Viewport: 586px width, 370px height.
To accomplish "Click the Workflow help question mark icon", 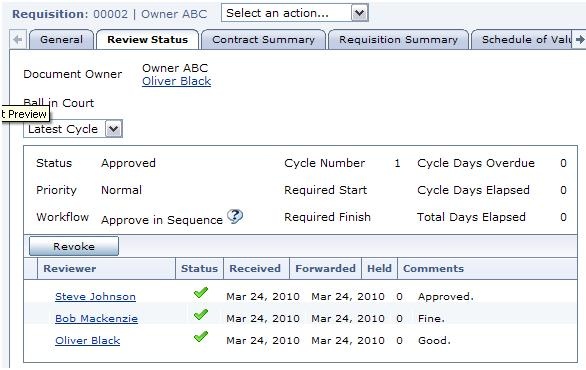I will [x=235, y=216].
